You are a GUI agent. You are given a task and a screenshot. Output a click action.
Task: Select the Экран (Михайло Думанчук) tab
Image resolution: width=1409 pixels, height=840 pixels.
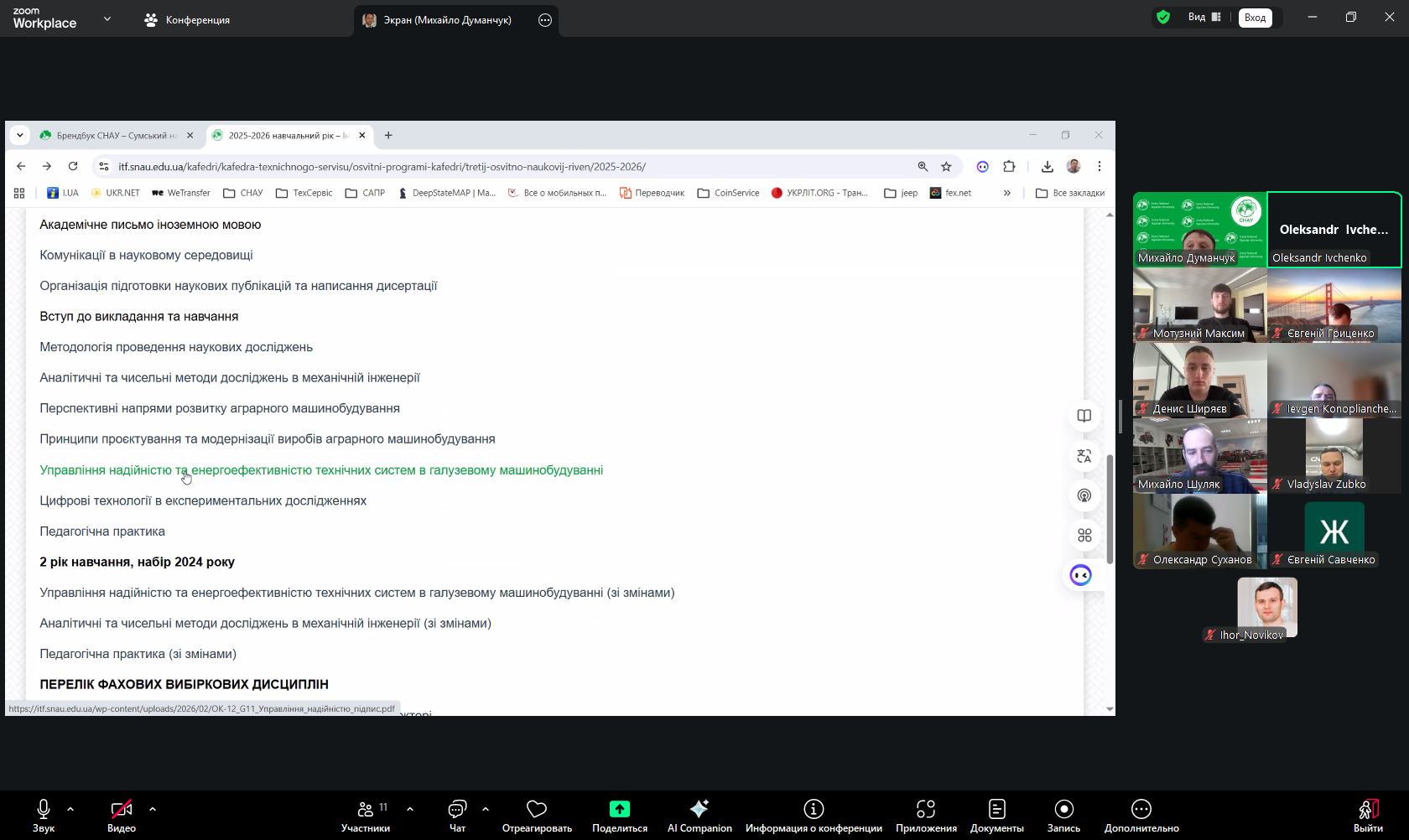tap(446, 20)
